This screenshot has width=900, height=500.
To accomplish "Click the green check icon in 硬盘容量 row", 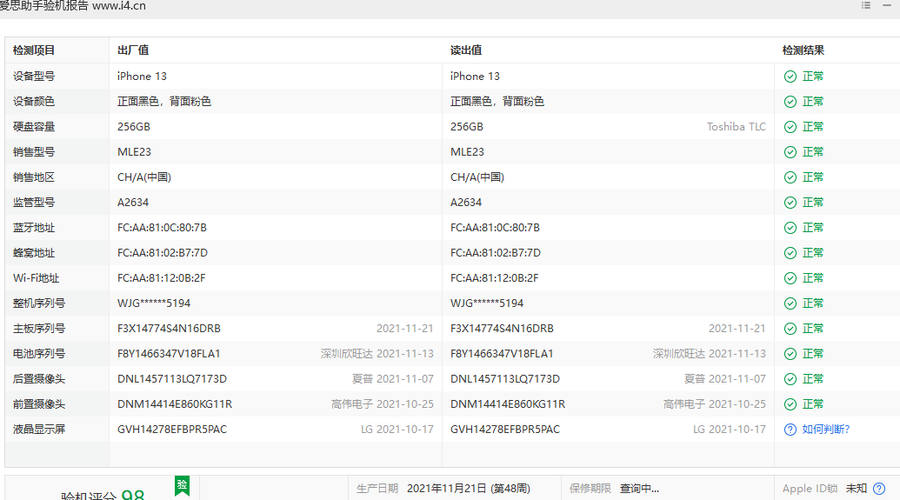I will pyautogui.click(x=790, y=127).
